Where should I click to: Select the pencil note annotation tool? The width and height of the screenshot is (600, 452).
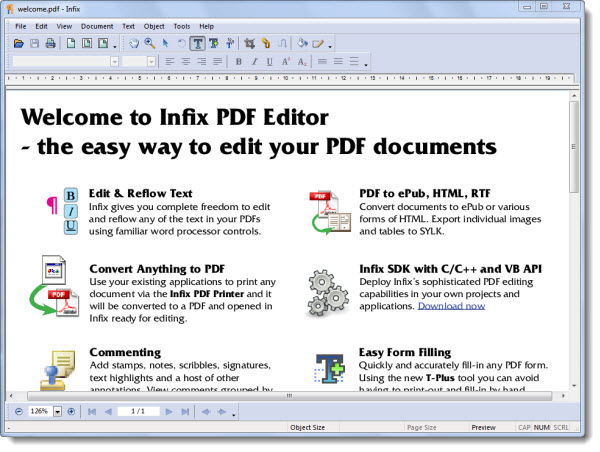pyautogui.click(x=318, y=44)
